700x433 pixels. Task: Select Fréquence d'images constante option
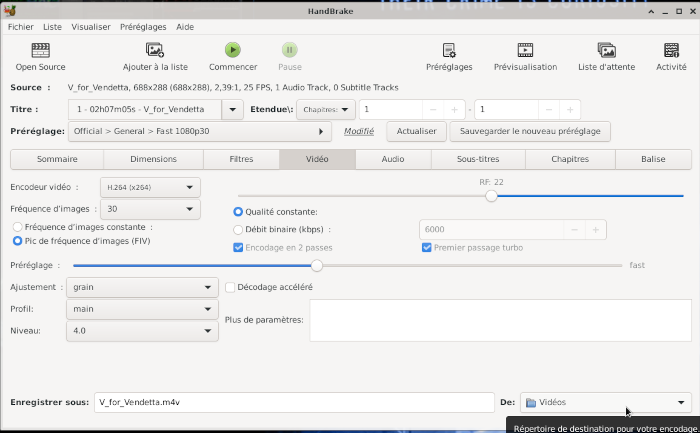pos(18,227)
